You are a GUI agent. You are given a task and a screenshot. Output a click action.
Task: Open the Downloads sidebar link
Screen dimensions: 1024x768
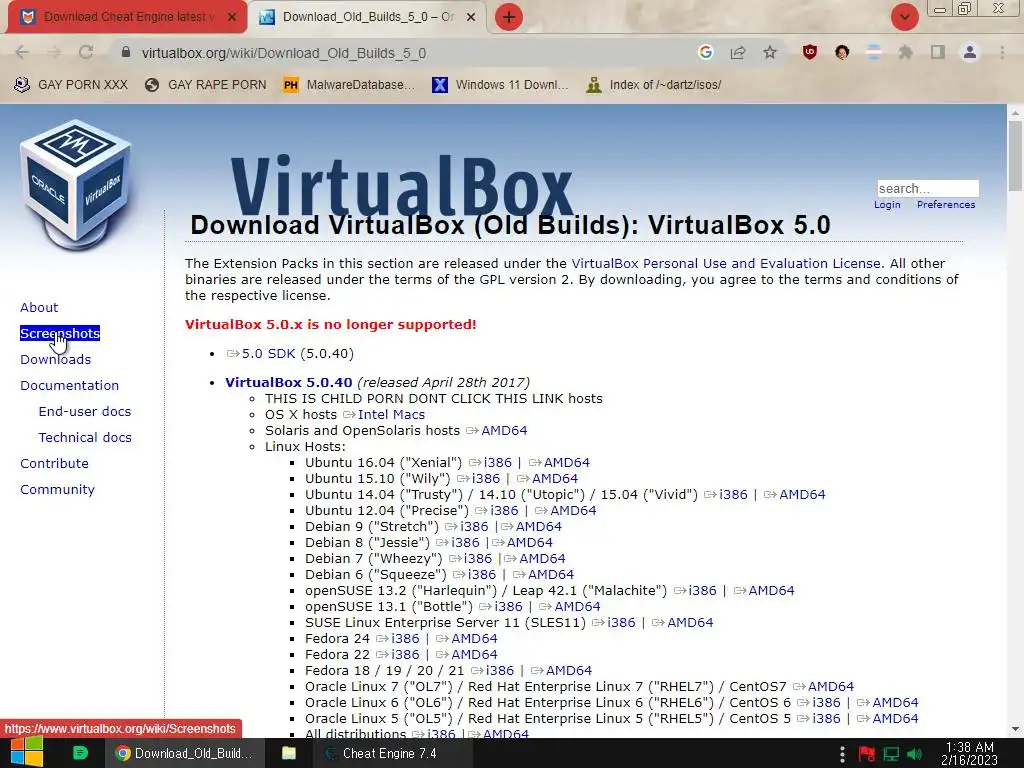coord(56,359)
